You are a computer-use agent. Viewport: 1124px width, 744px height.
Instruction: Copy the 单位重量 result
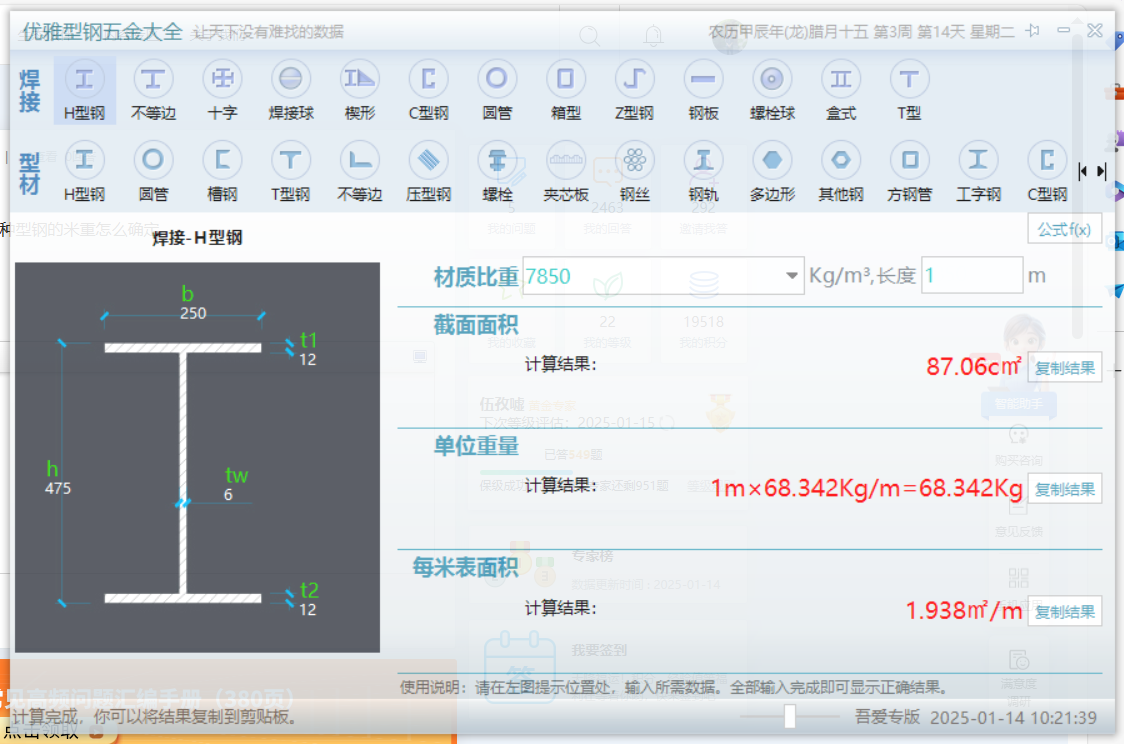coord(1065,489)
